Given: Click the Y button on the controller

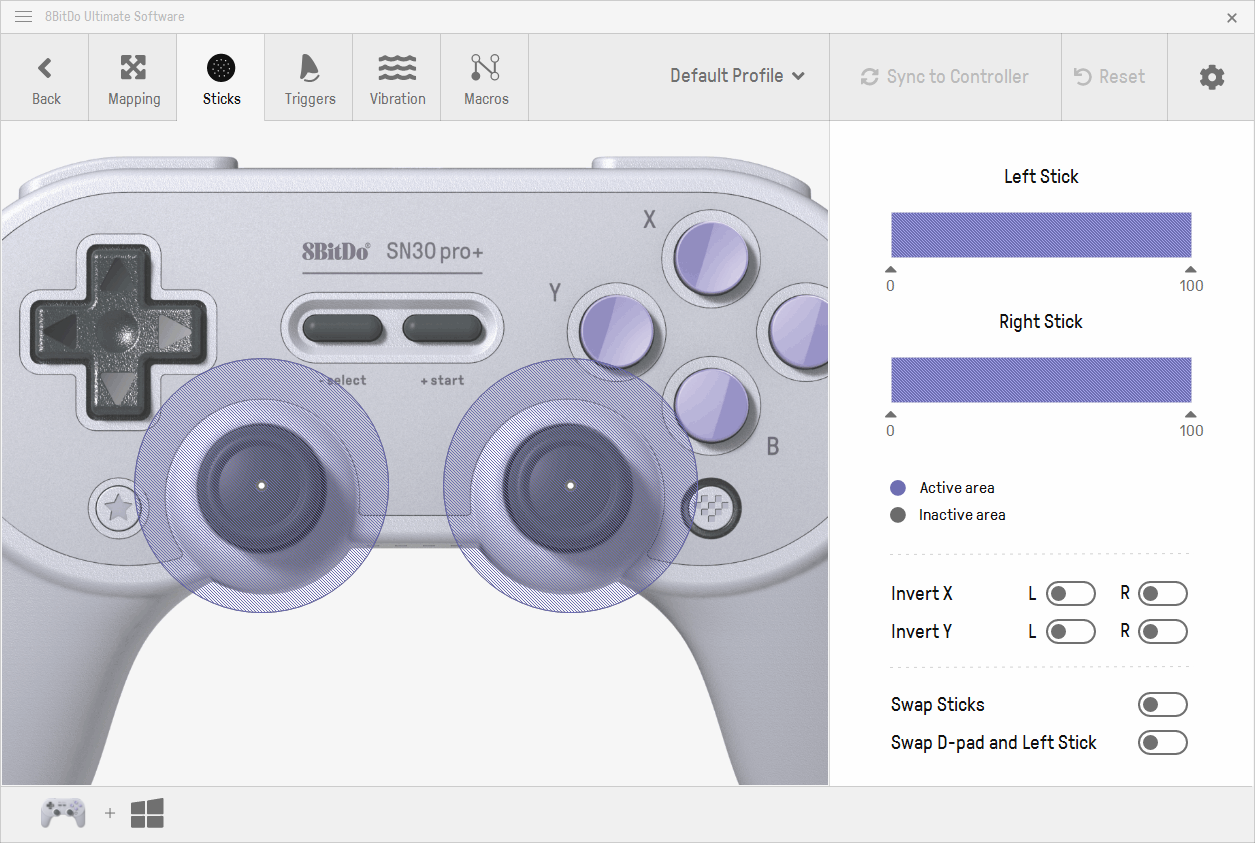Looking at the screenshot, I should tap(617, 330).
